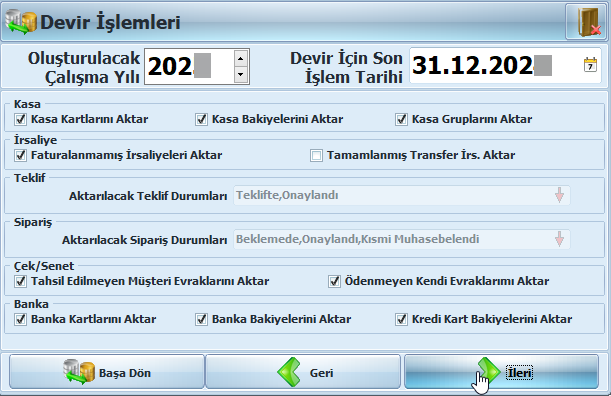This screenshot has height=396, width=611.
Task: Decrease the working year with the down arrow
Action: 240,74
